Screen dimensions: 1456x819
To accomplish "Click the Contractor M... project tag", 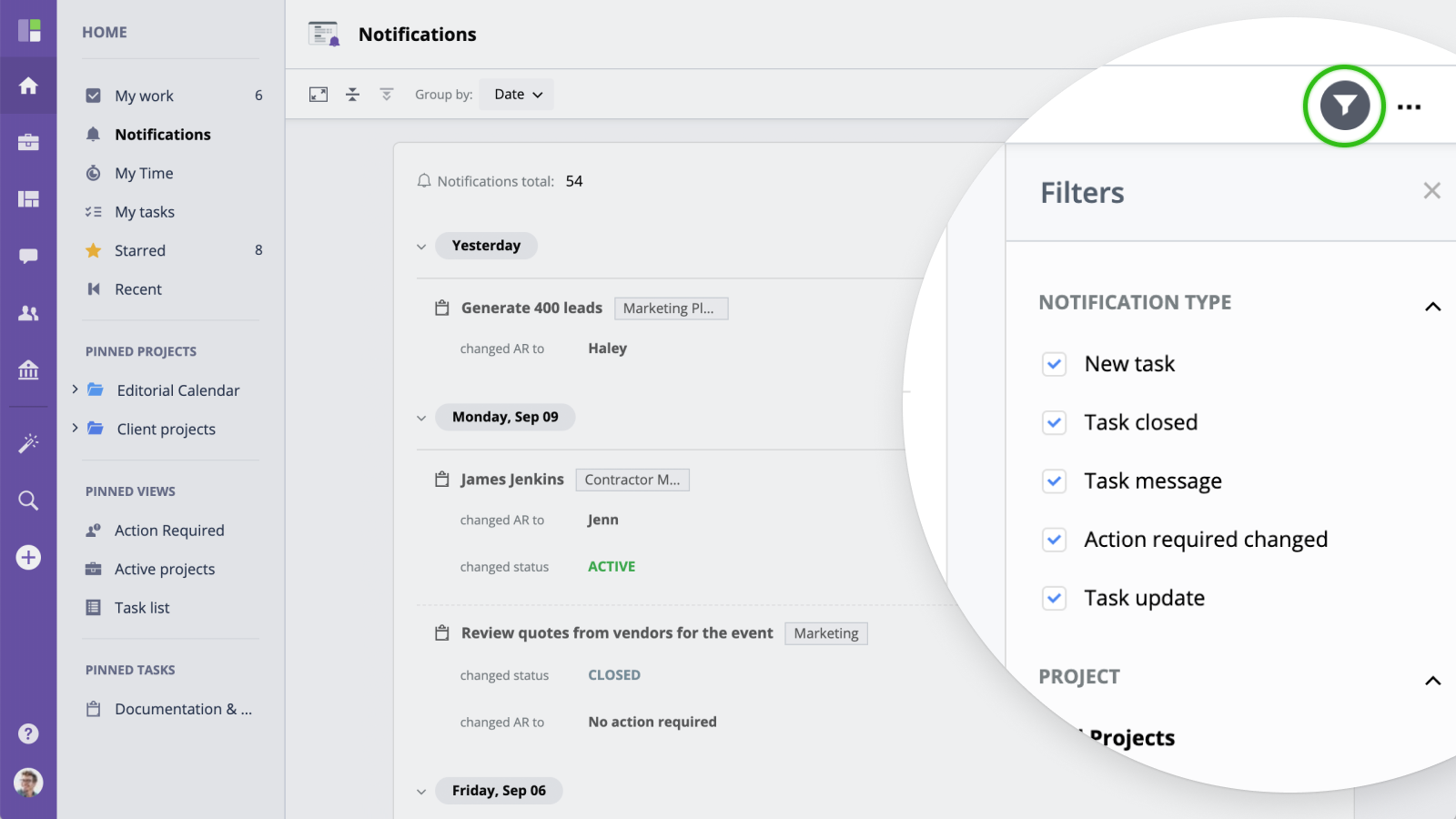I will (632, 480).
